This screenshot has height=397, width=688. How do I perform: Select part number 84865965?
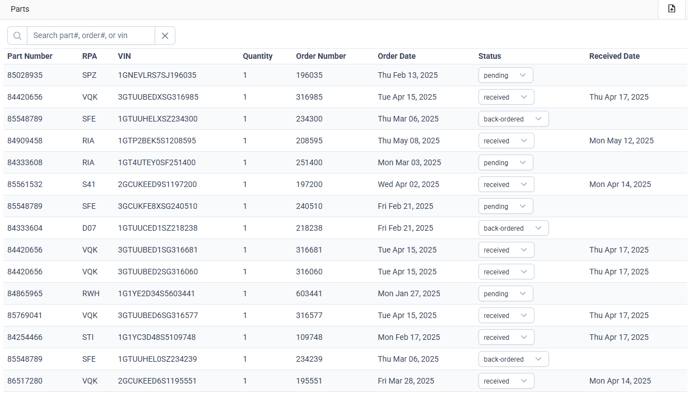(x=25, y=293)
